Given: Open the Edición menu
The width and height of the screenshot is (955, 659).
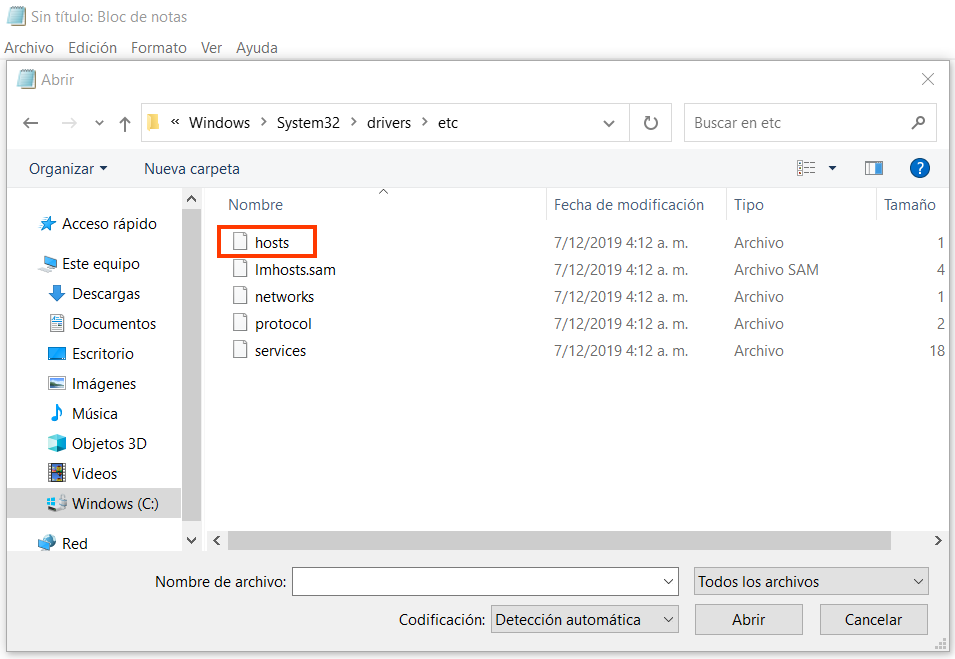Looking at the screenshot, I should click(x=92, y=47).
